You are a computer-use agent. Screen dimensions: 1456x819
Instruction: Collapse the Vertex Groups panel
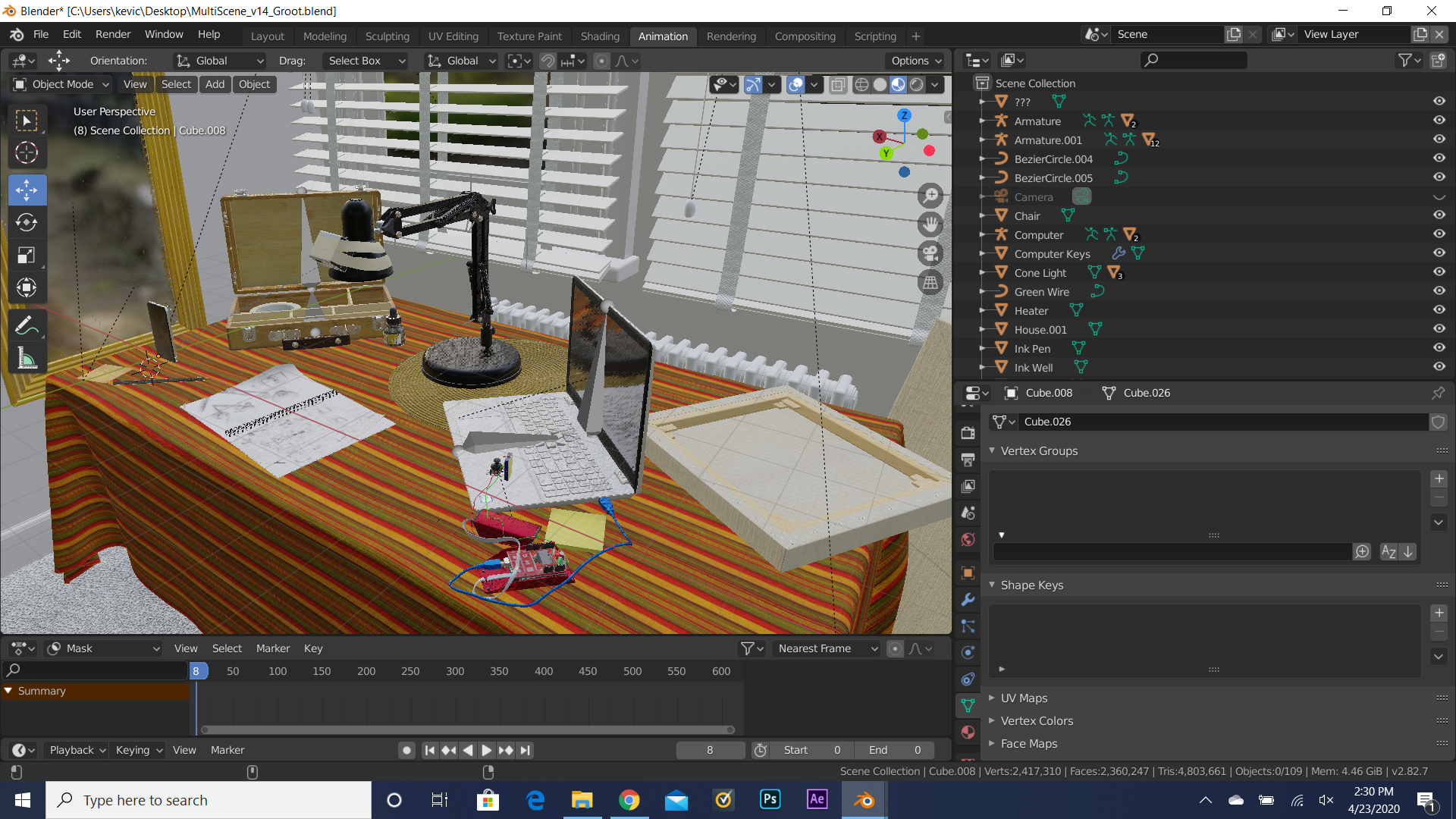pyautogui.click(x=1039, y=450)
